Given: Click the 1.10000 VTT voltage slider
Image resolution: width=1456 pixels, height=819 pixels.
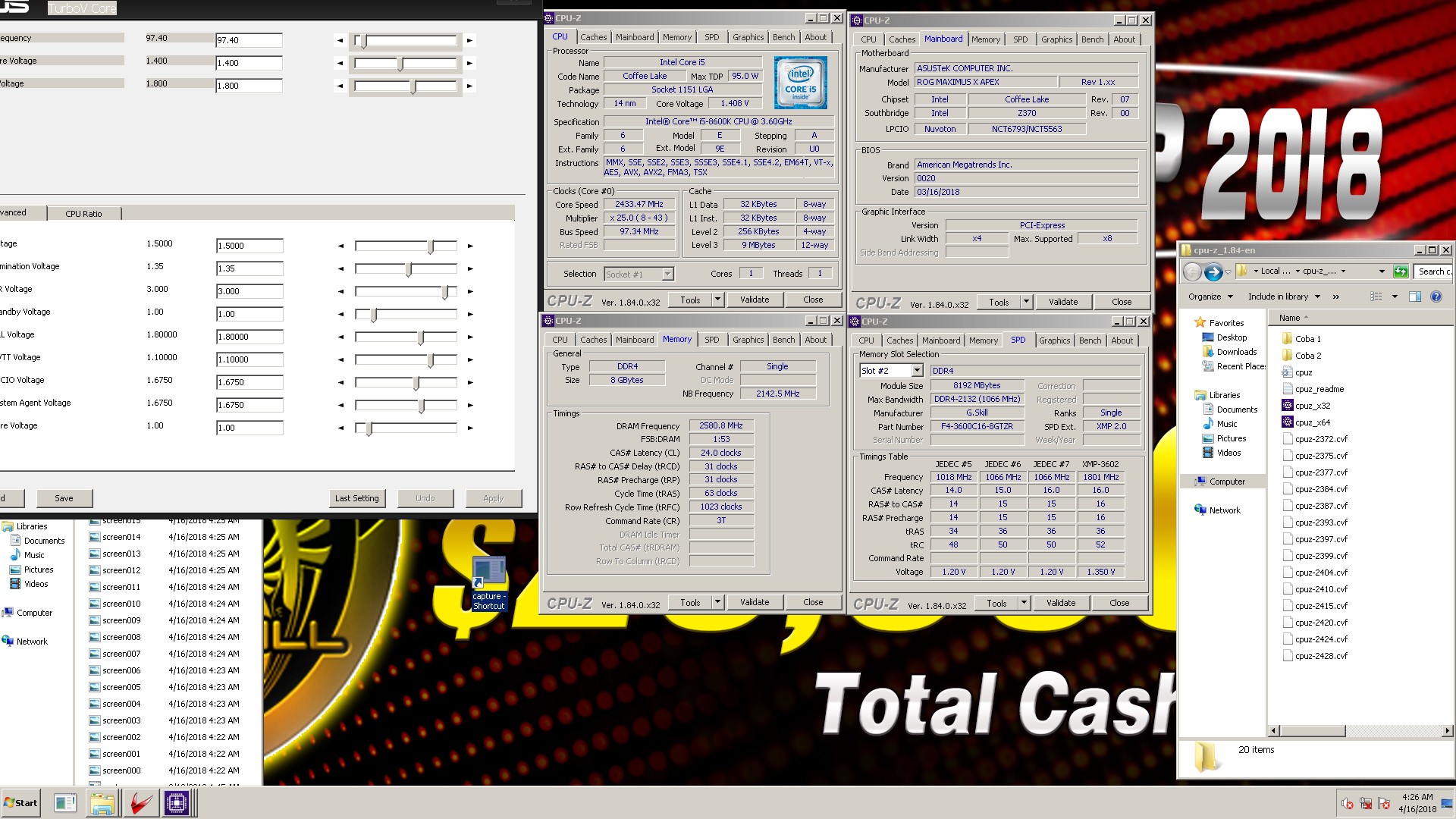Looking at the screenshot, I should pos(406,359).
